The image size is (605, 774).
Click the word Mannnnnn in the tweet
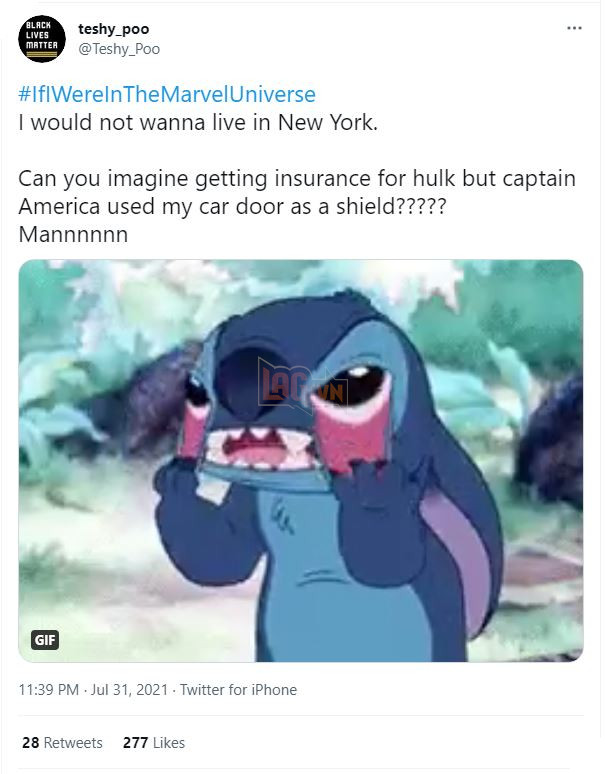pos(73,234)
